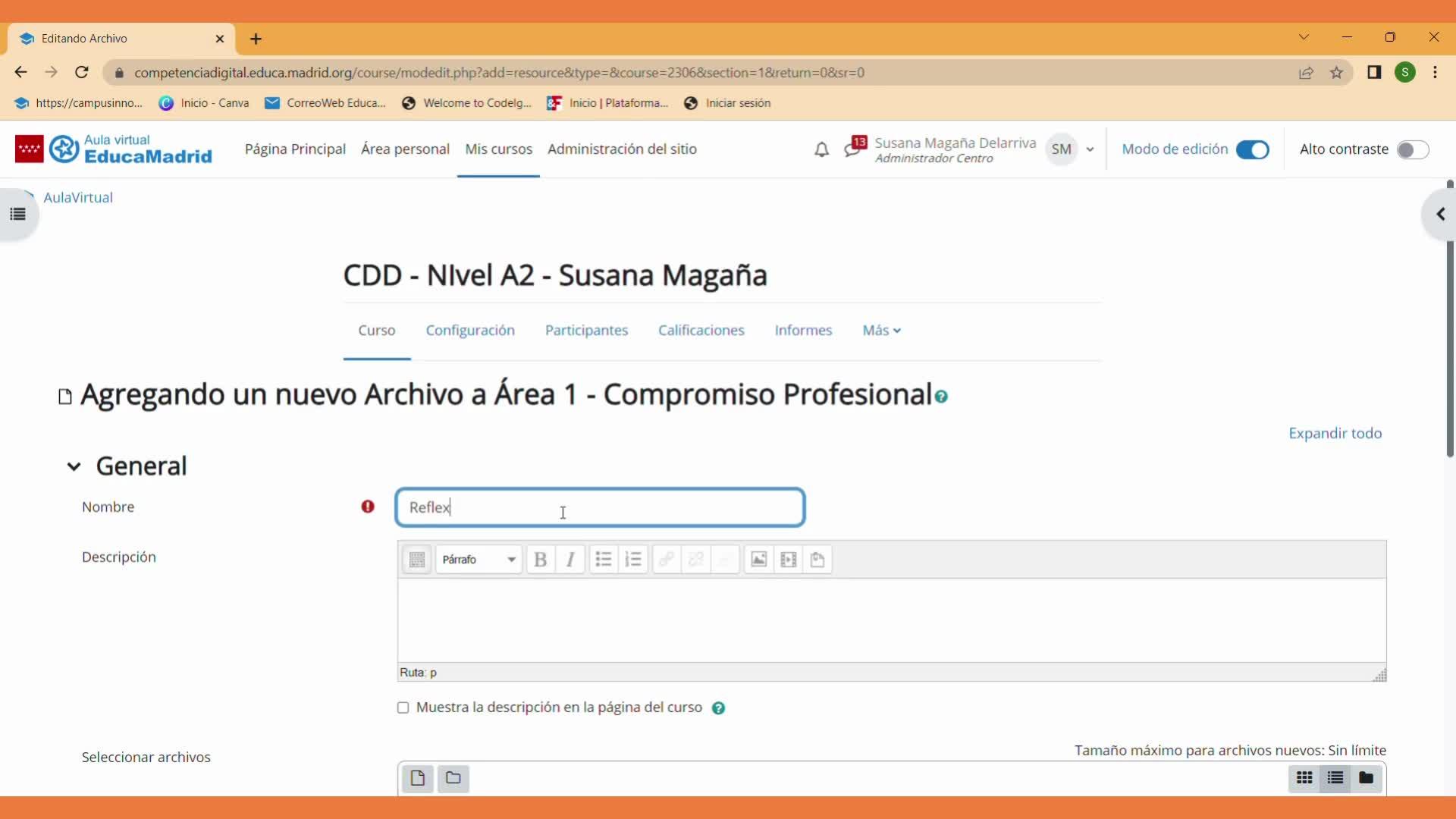
Task: Click inside the Nombre text field
Action: 599,507
